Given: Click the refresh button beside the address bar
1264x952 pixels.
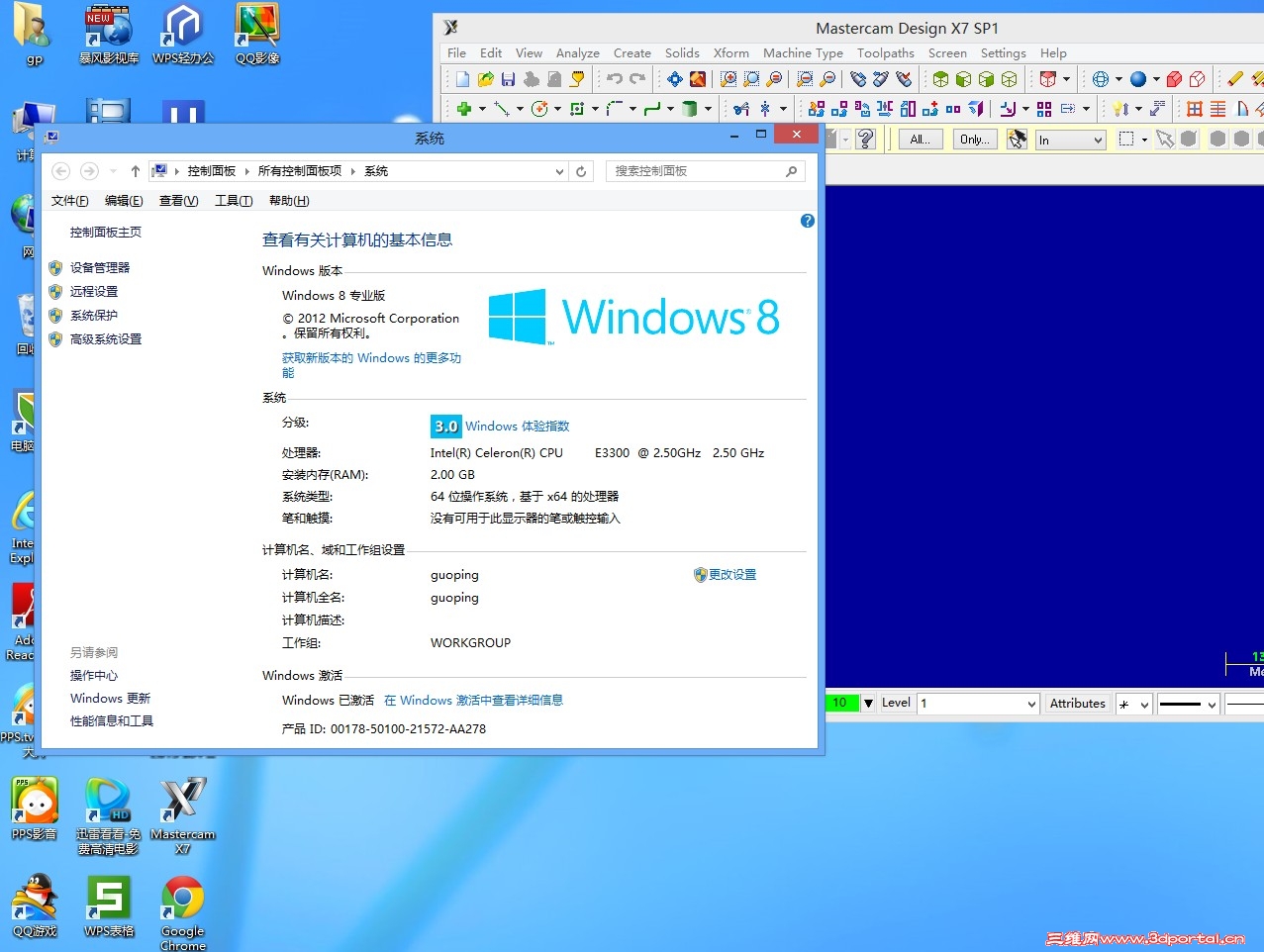Looking at the screenshot, I should (x=581, y=171).
